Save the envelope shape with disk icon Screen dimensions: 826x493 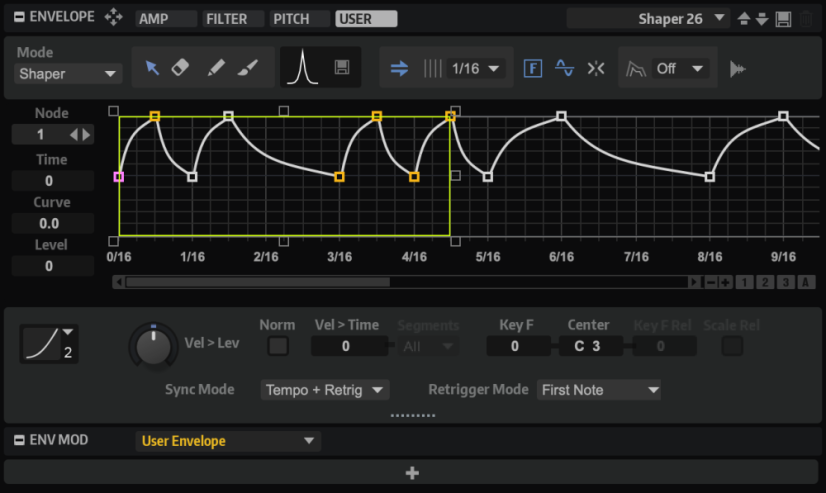pos(342,68)
